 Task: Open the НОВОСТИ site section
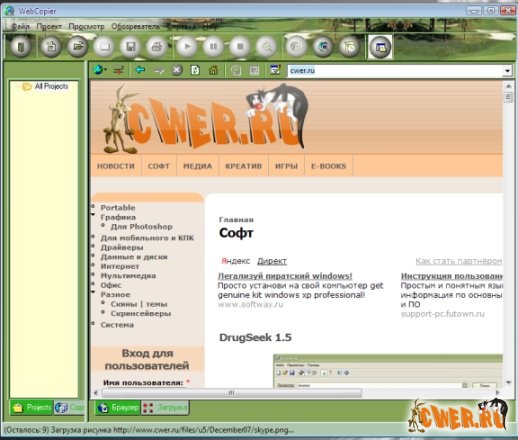[x=116, y=166]
